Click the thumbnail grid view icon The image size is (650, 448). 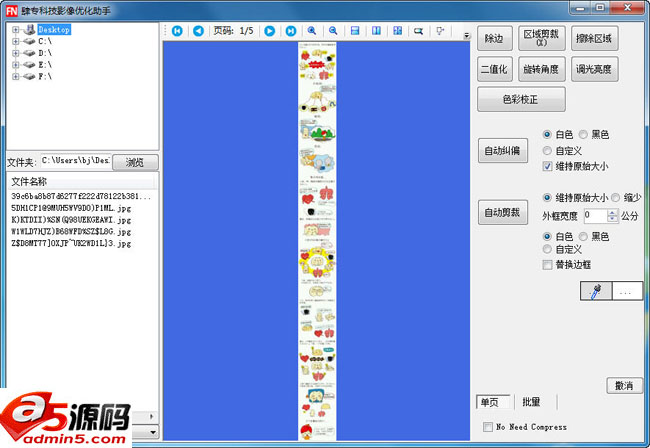point(398,31)
